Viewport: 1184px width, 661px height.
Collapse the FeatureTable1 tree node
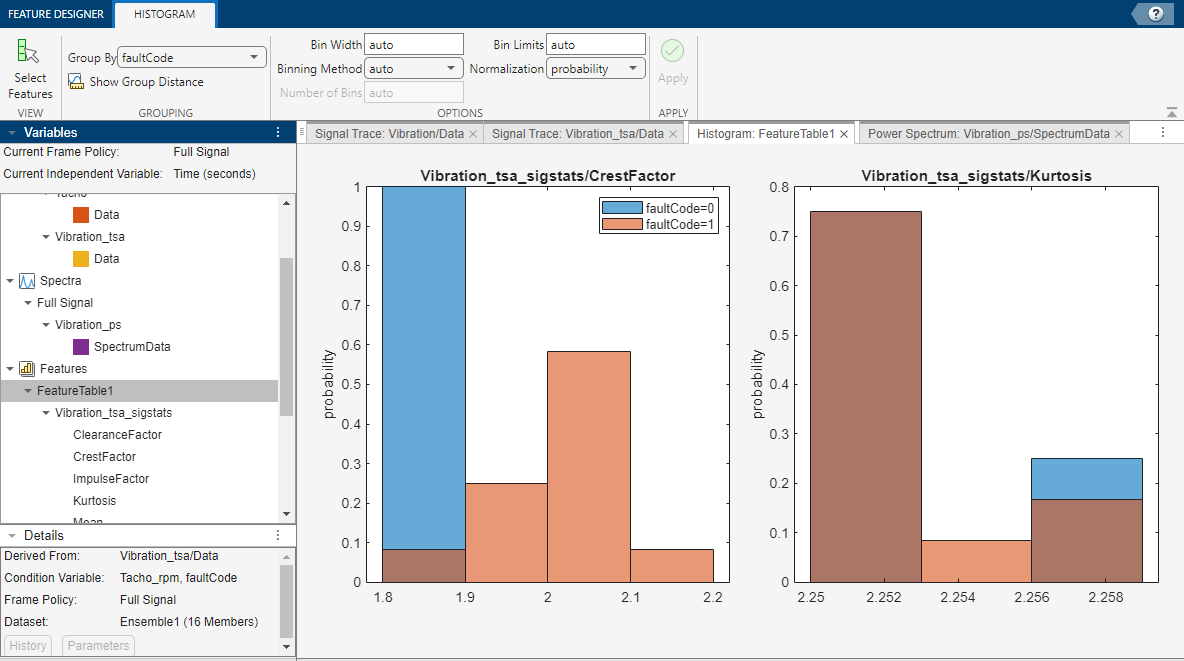pyautogui.click(x=28, y=391)
